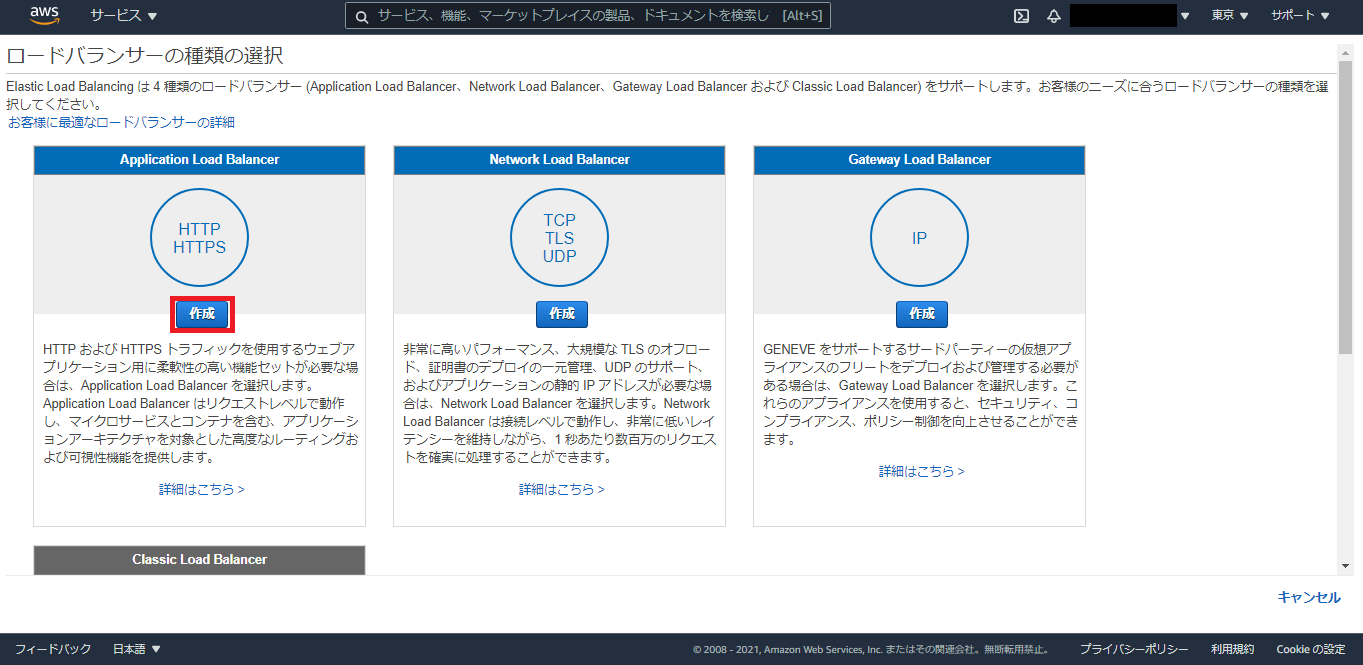Click the ロードバランサーの種類の選択 page heading

click(x=145, y=56)
